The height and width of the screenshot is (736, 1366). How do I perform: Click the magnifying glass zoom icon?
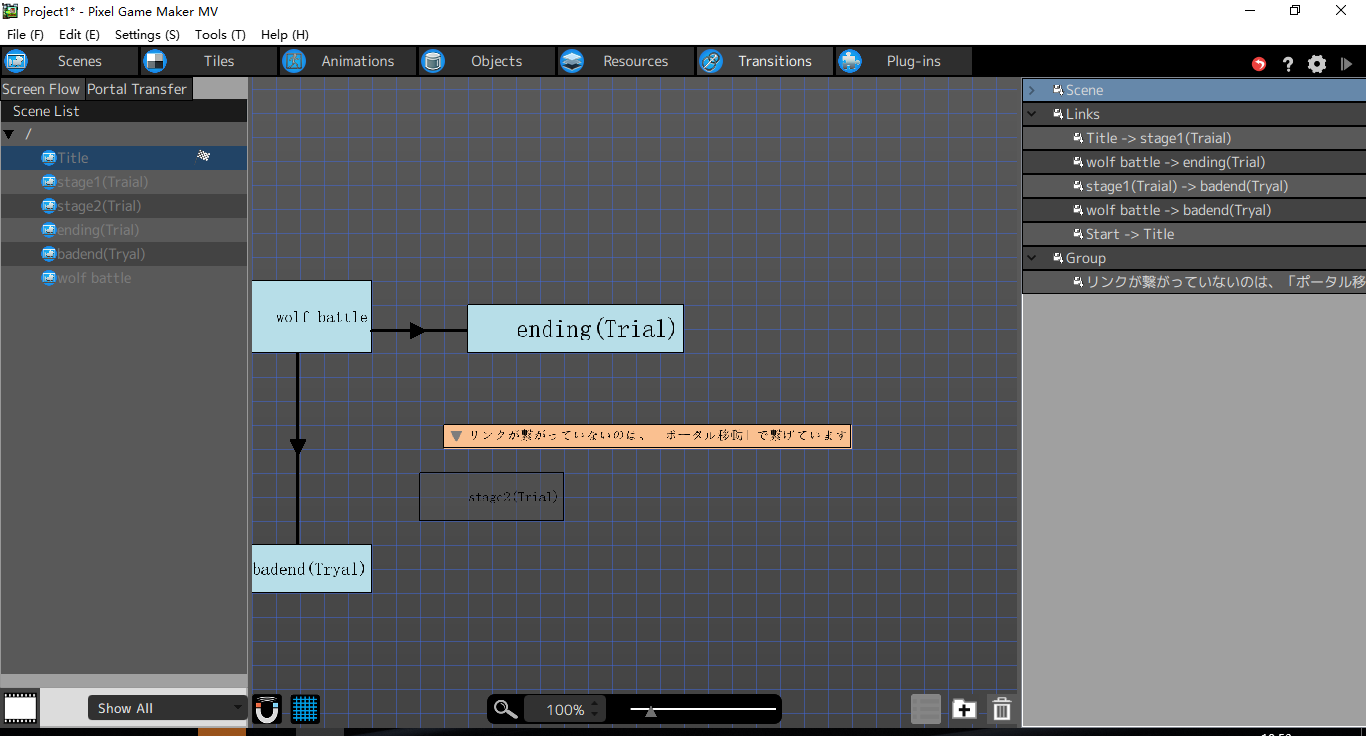tap(506, 709)
